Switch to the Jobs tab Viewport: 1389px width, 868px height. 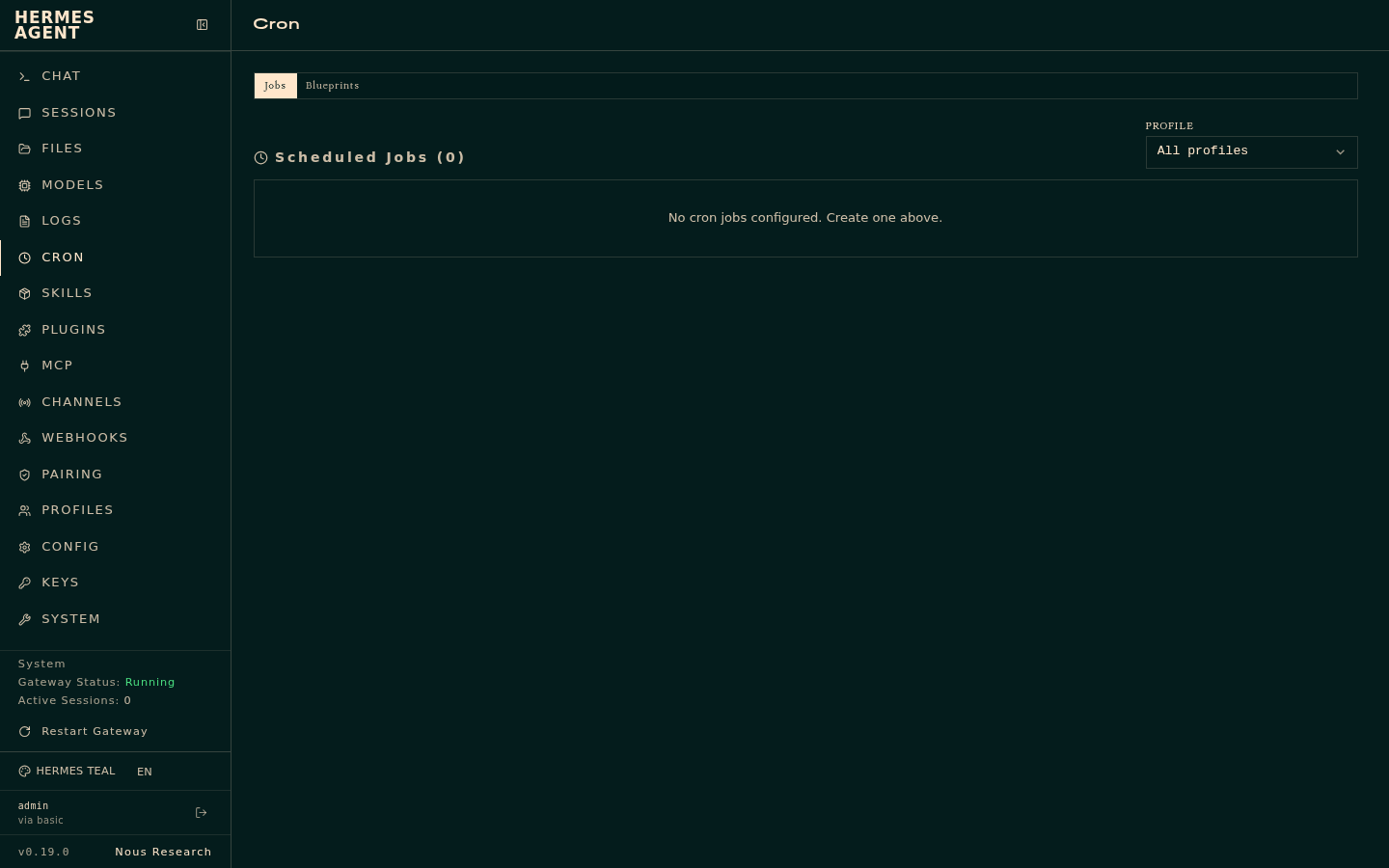(x=275, y=86)
